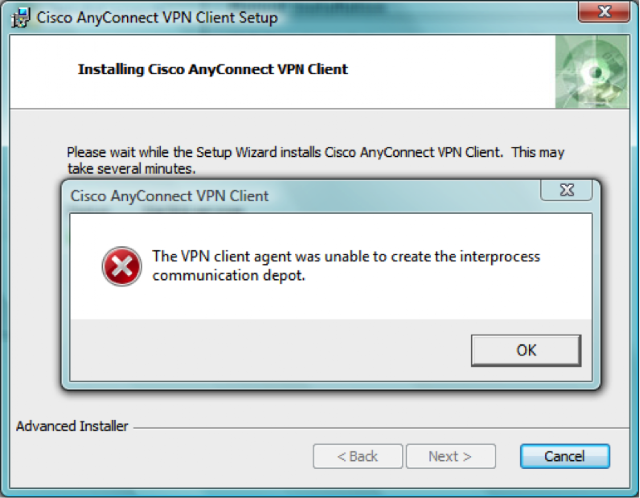Click the Setup window title text

tap(157, 18)
